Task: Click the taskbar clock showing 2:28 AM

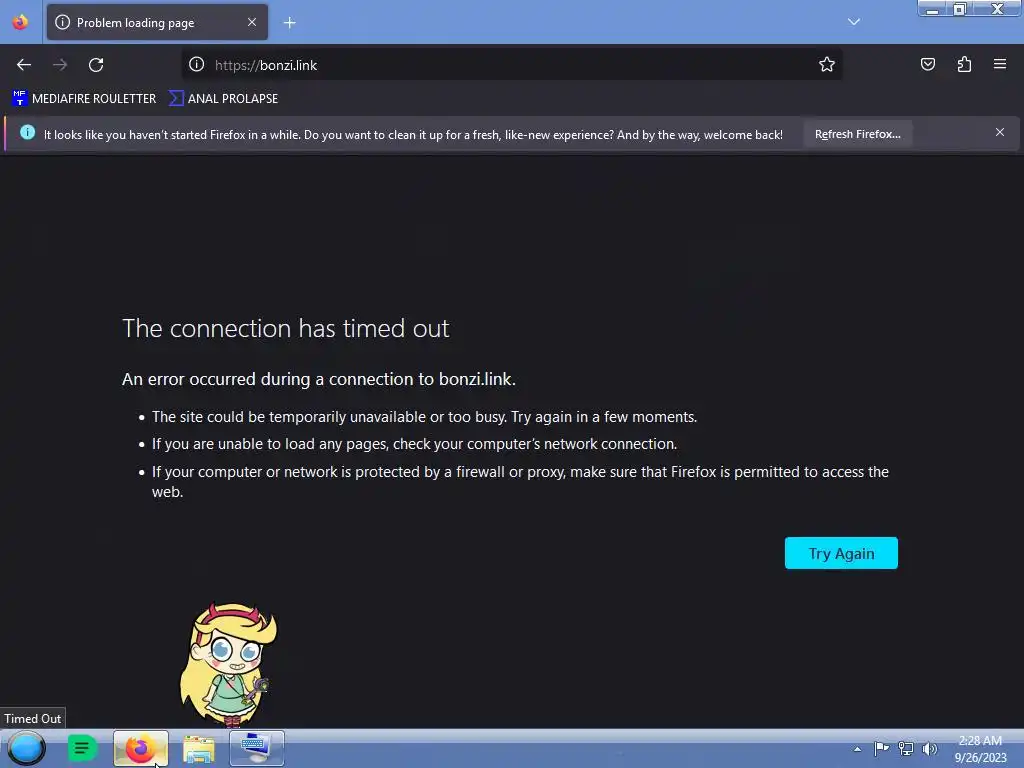Action: click(x=980, y=748)
